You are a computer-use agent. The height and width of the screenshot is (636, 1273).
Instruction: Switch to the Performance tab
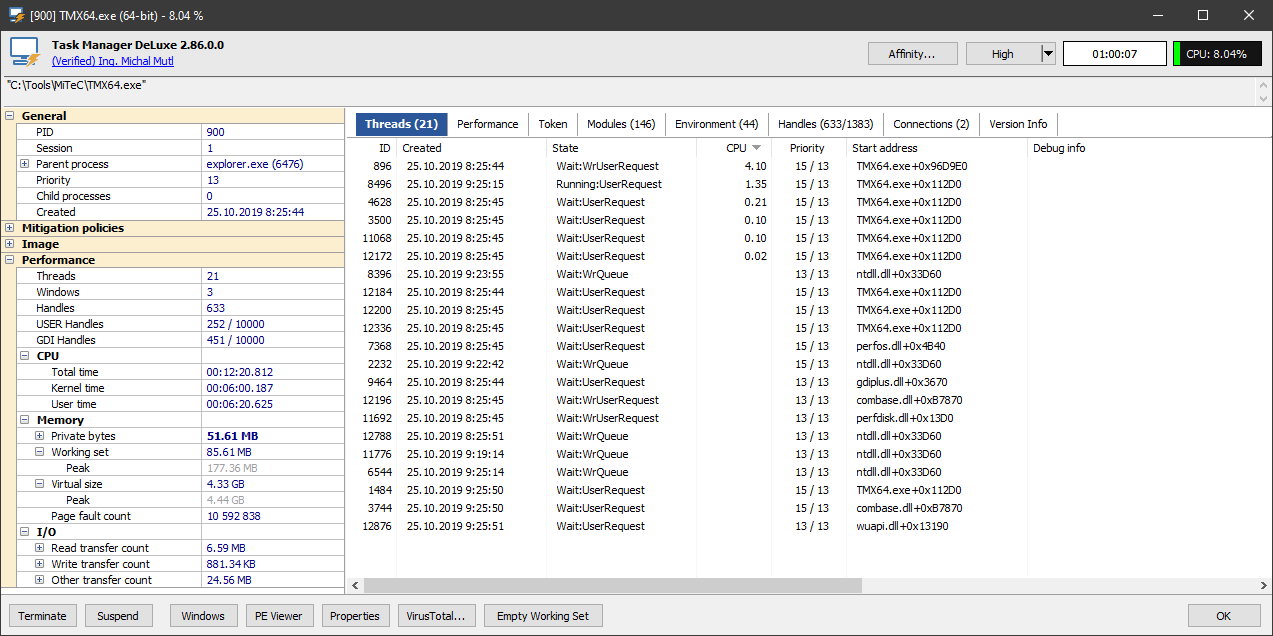coord(488,124)
